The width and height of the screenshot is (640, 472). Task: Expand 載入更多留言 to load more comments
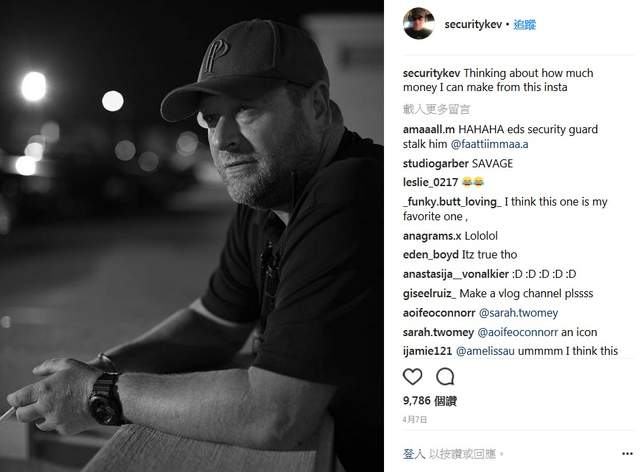coord(435,107)
